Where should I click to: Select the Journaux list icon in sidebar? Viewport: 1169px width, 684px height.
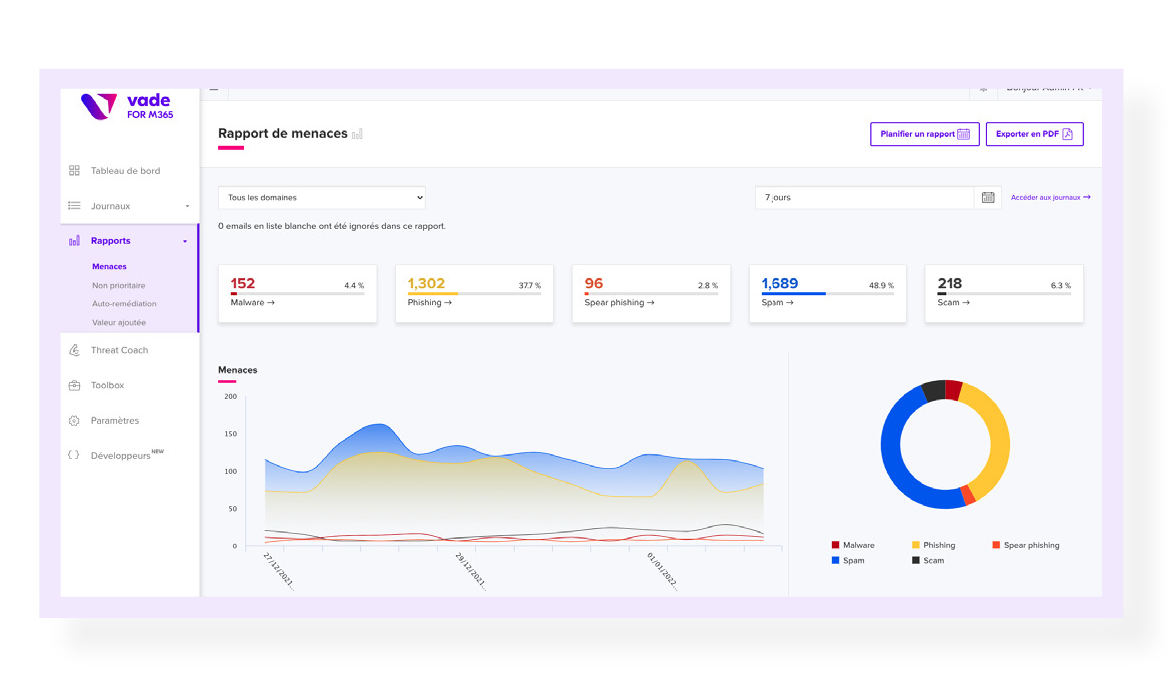click(x=74, y=206)
